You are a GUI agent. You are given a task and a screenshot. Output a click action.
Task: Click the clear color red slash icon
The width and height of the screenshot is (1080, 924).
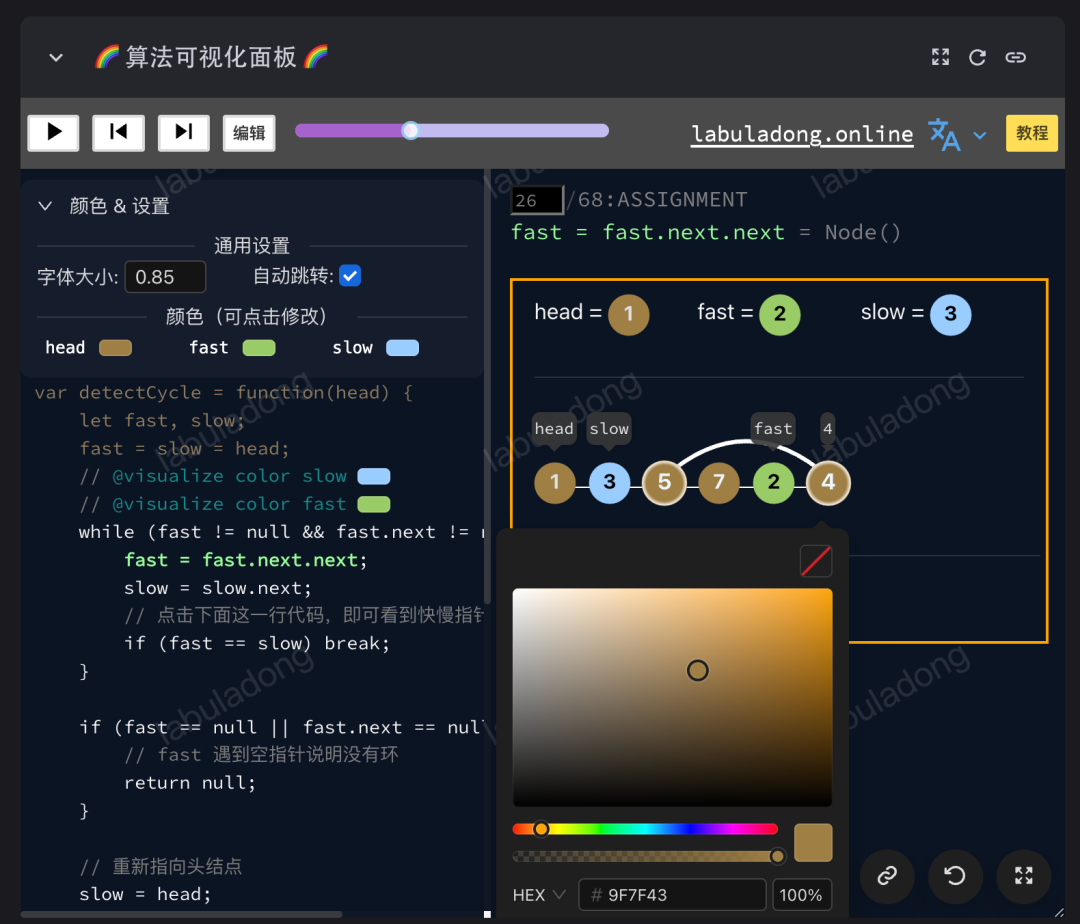tap(816, 561)
